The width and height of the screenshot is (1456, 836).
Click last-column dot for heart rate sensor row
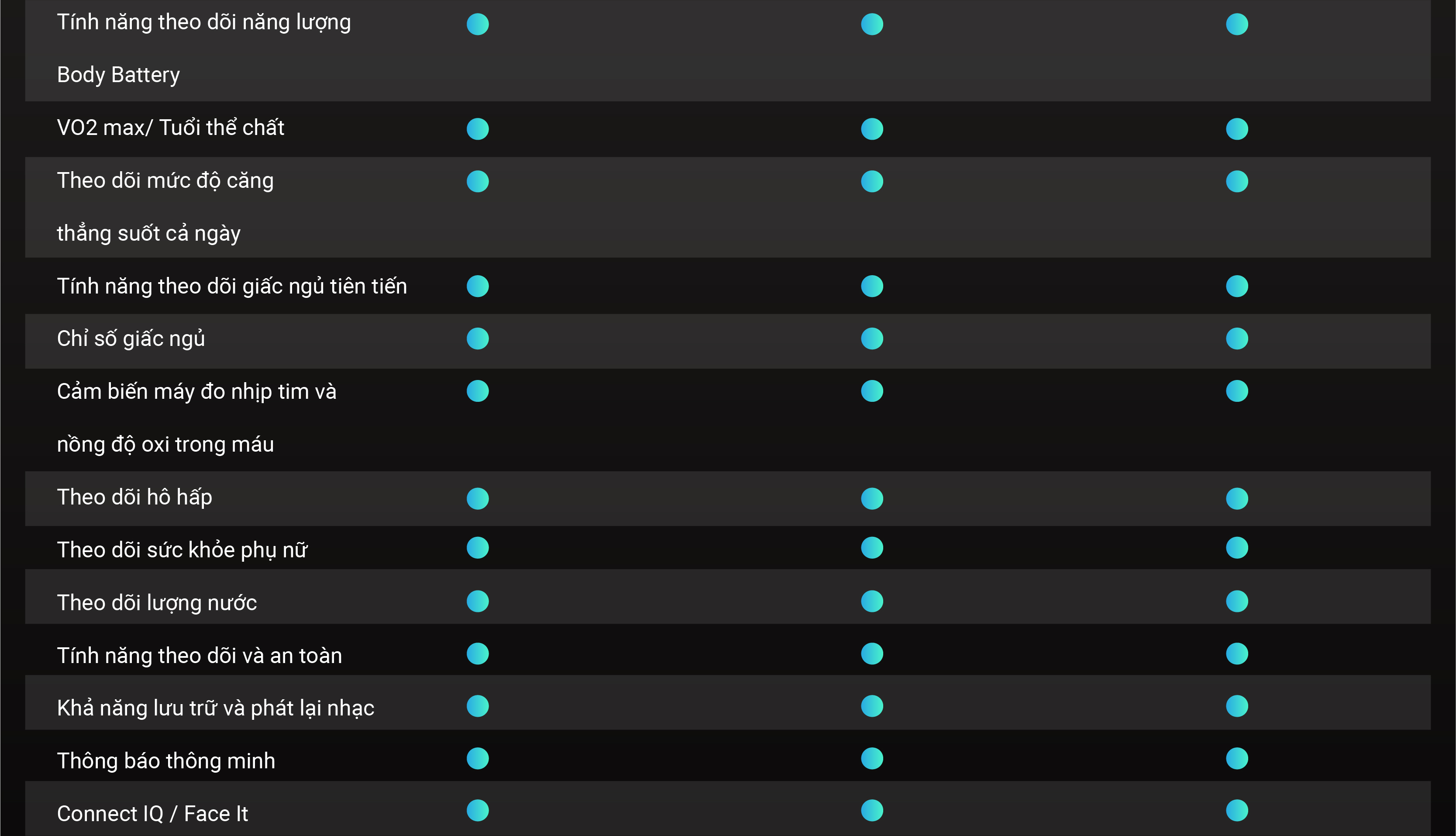pyautogui.click(x=1237, y=391)
